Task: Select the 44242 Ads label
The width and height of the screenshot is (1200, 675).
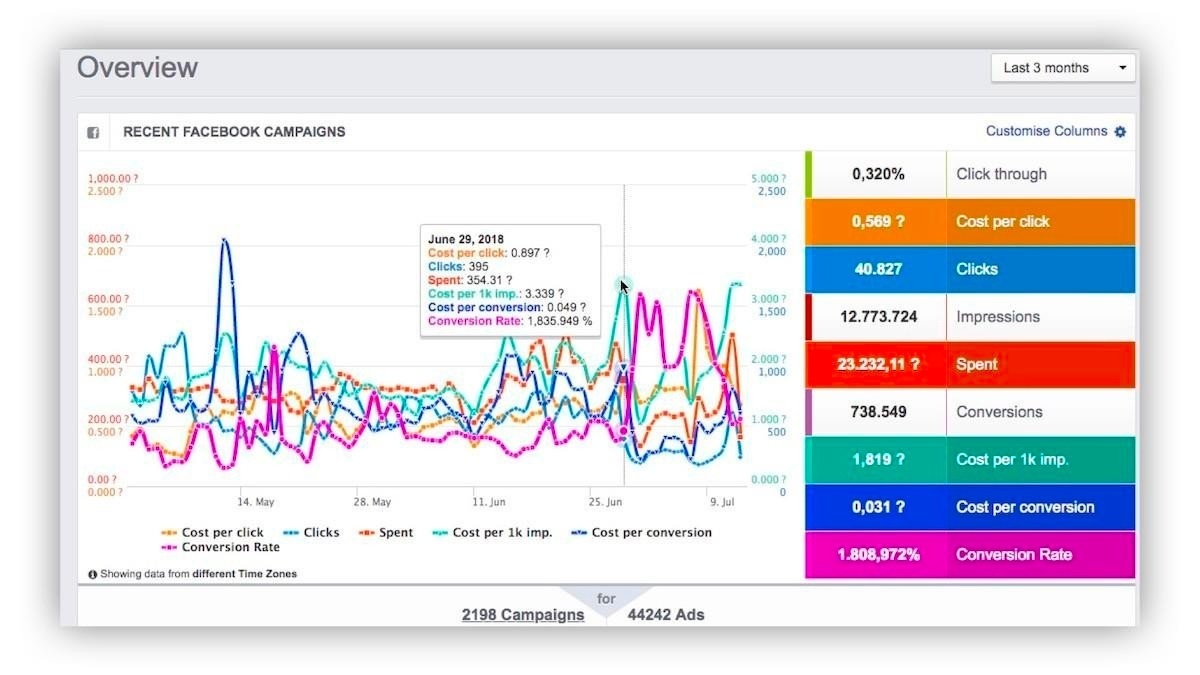Action: (666, 615)
